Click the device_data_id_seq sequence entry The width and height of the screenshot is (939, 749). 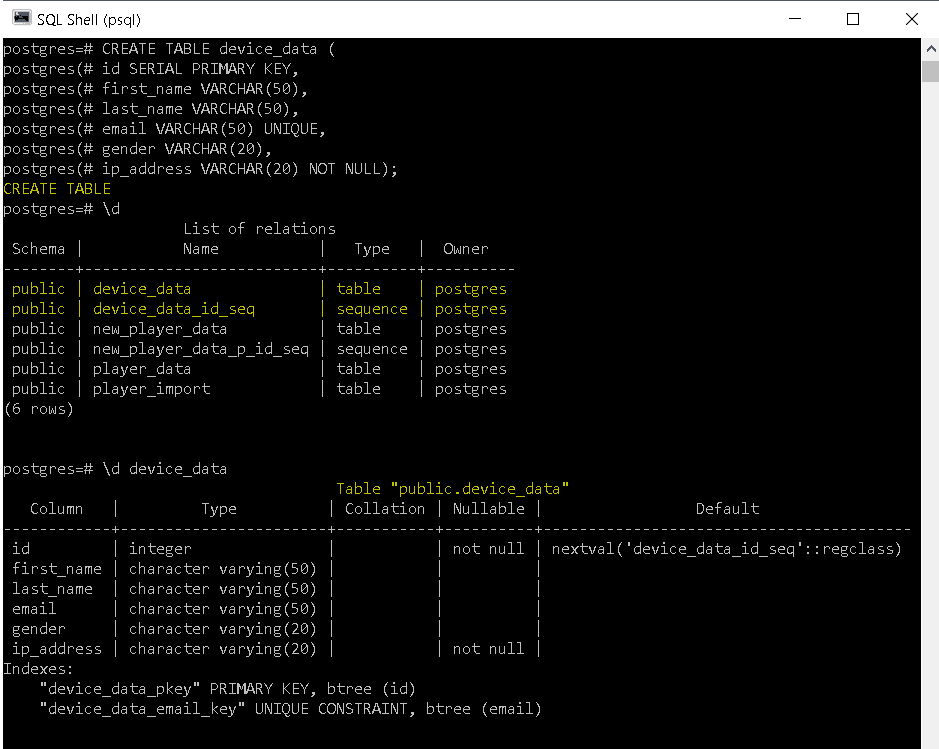pos(173,308)
